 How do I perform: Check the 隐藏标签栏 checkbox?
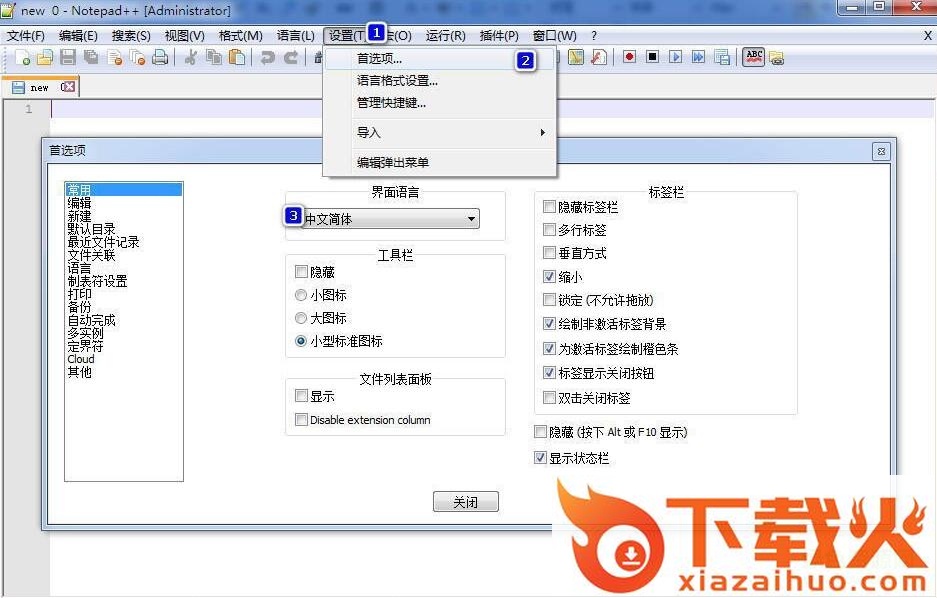tap(549, 207)
